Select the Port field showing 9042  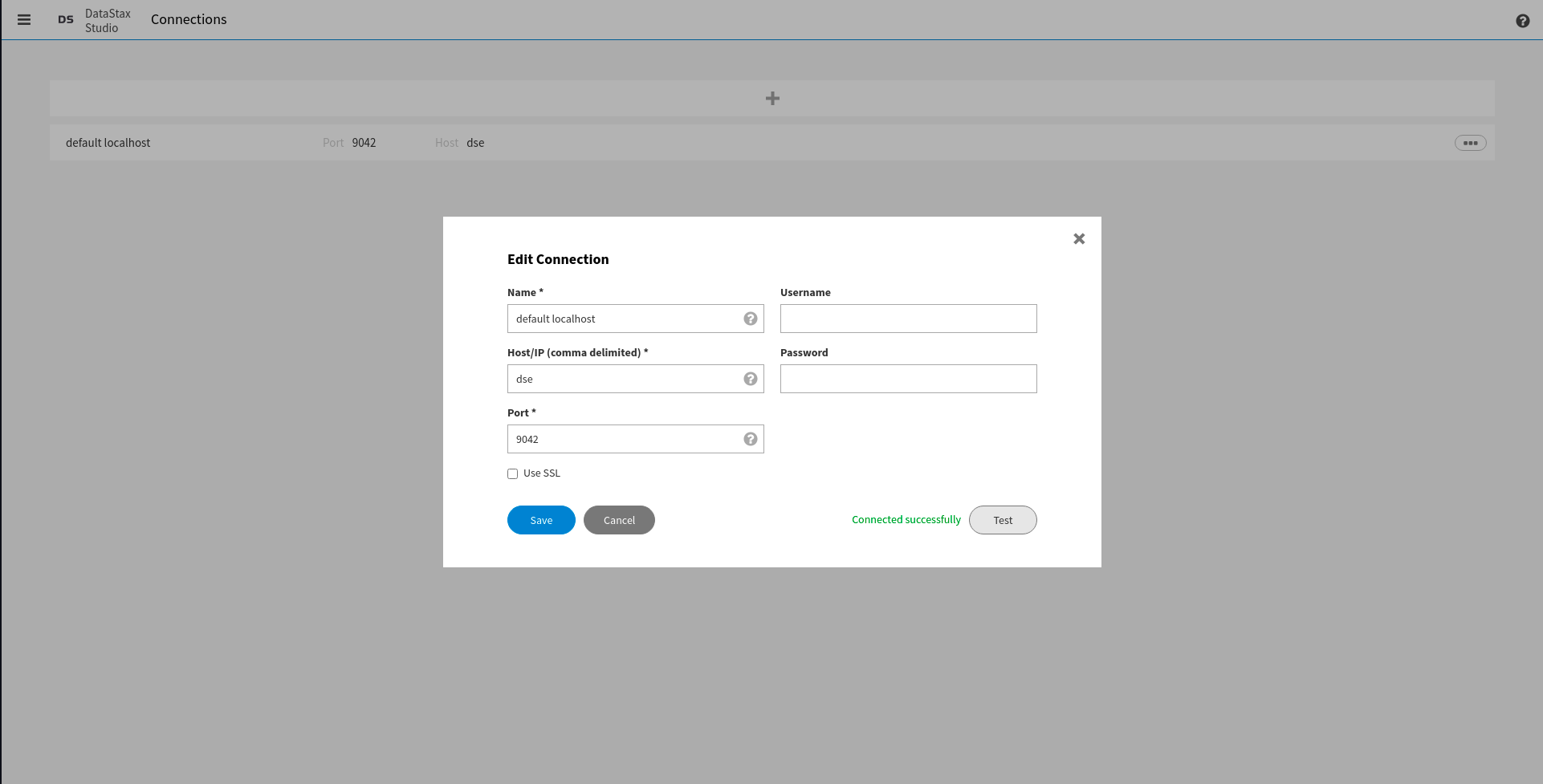pos(626,439)
